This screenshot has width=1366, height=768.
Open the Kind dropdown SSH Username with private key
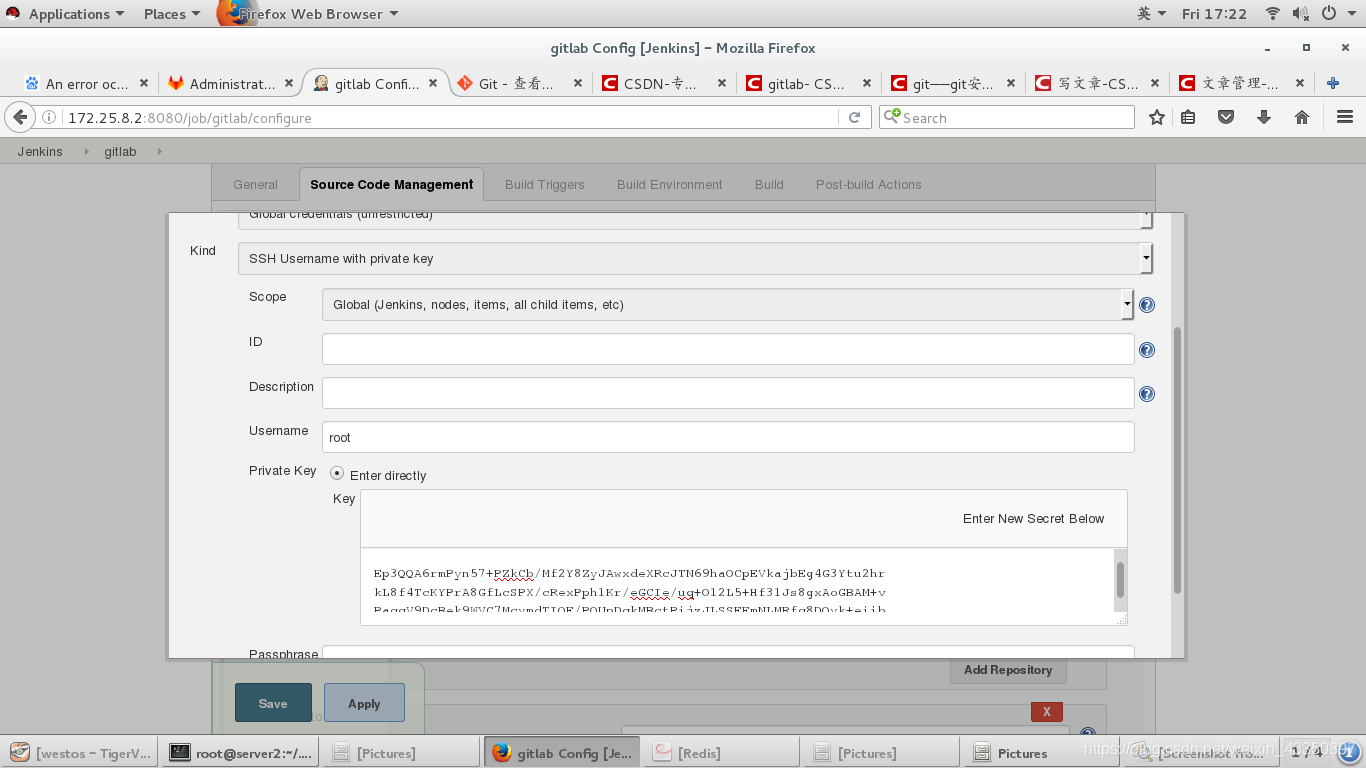695,258
